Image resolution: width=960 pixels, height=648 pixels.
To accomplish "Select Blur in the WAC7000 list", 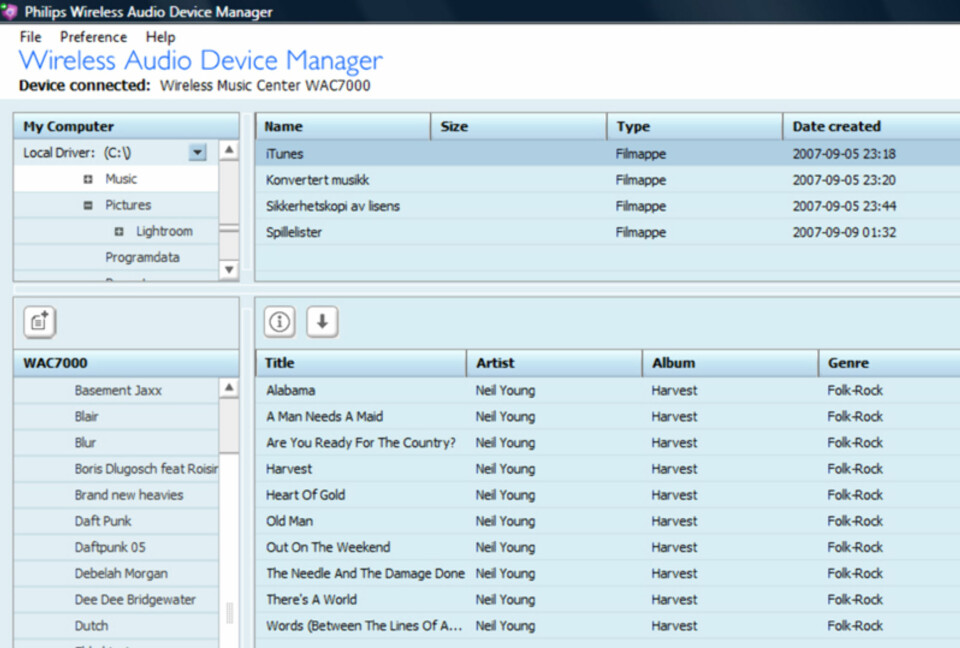I will tap(116, 443).
